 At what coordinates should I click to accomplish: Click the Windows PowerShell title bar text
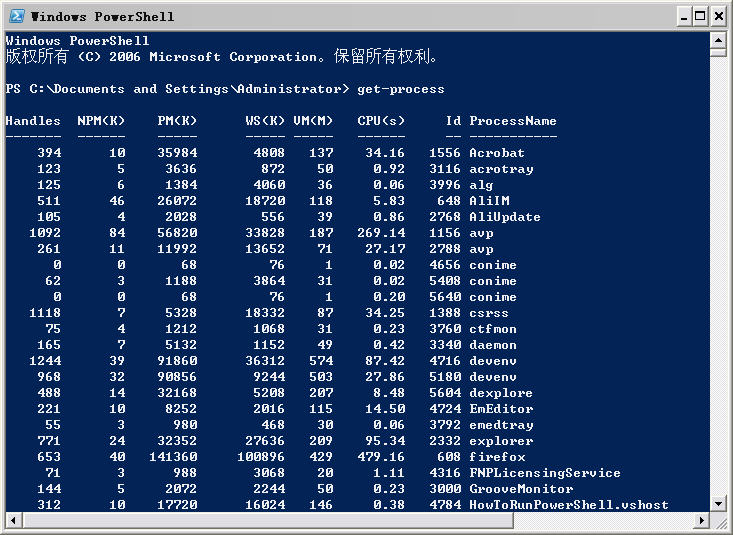coord(102,17)
